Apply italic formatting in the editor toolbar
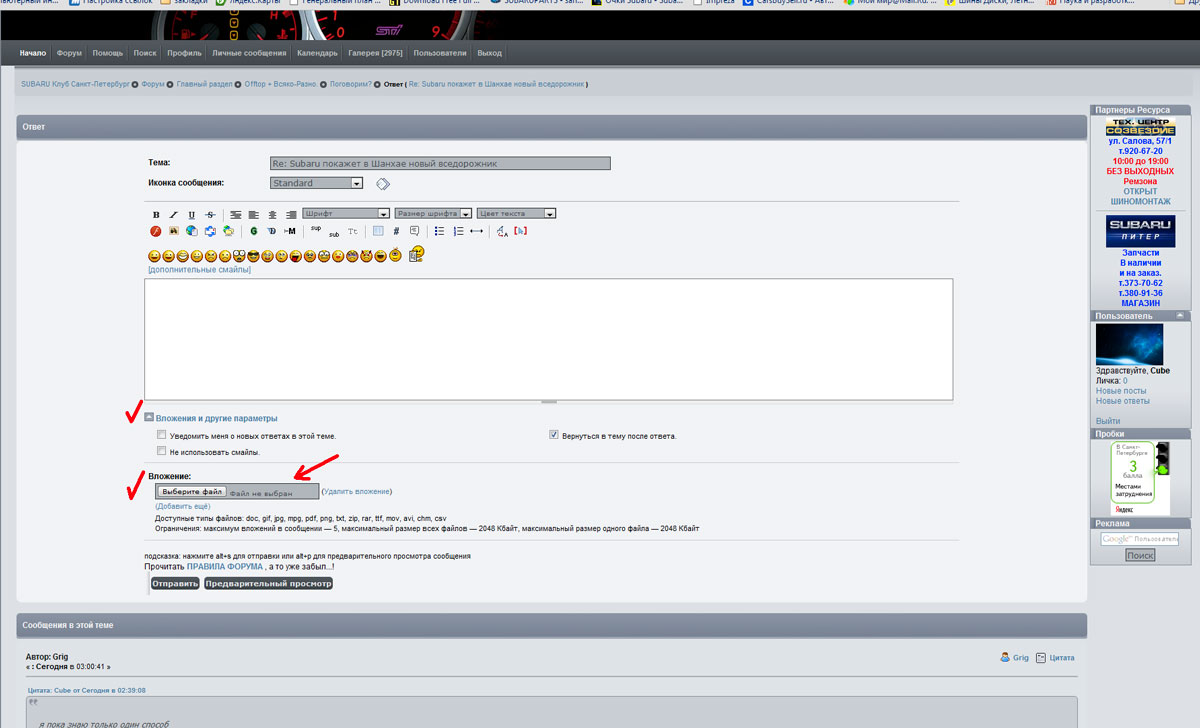This screenshot has height=728, width=1200. click(173, 215)
